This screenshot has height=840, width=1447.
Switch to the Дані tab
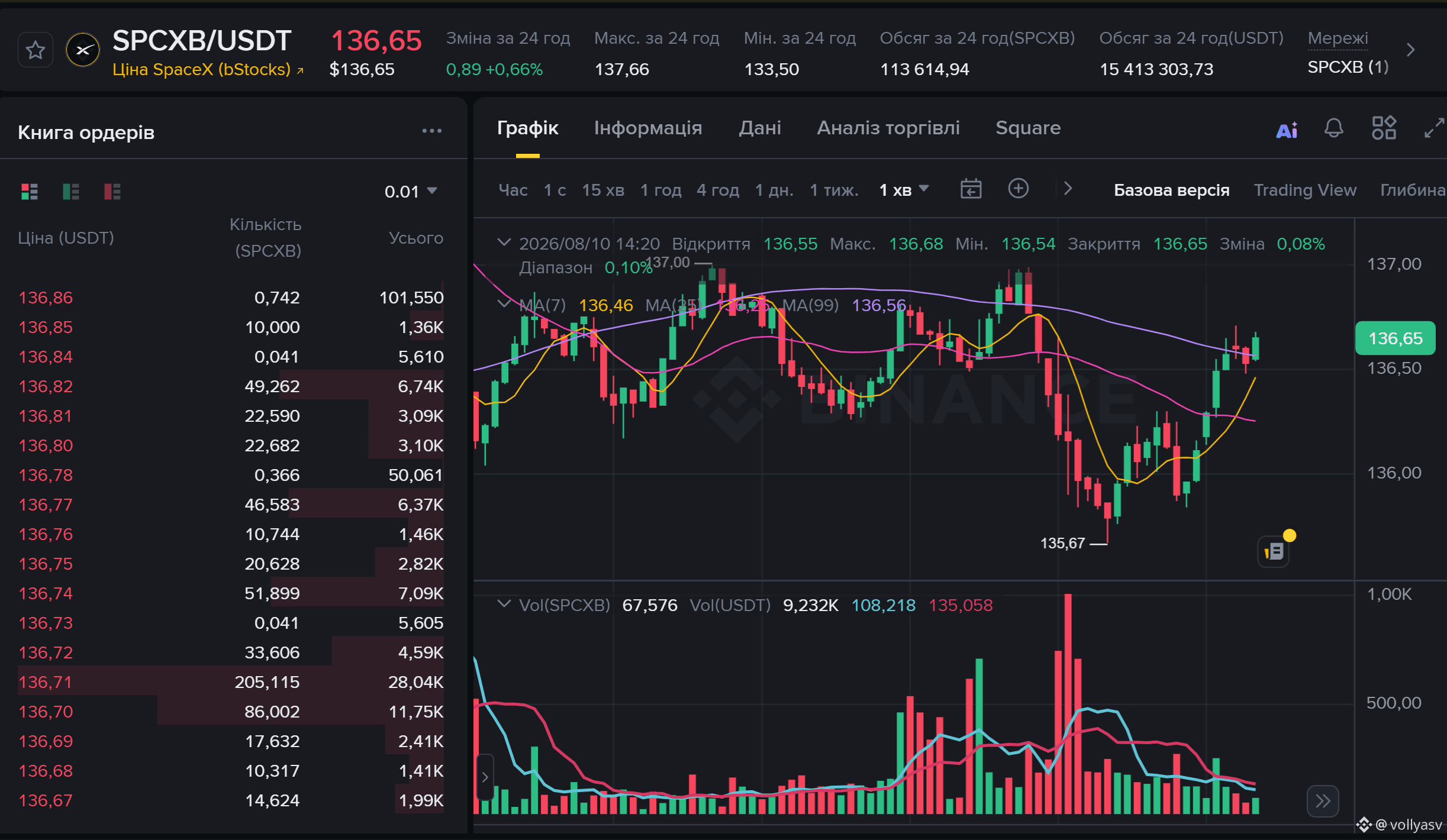pos(760,128)
